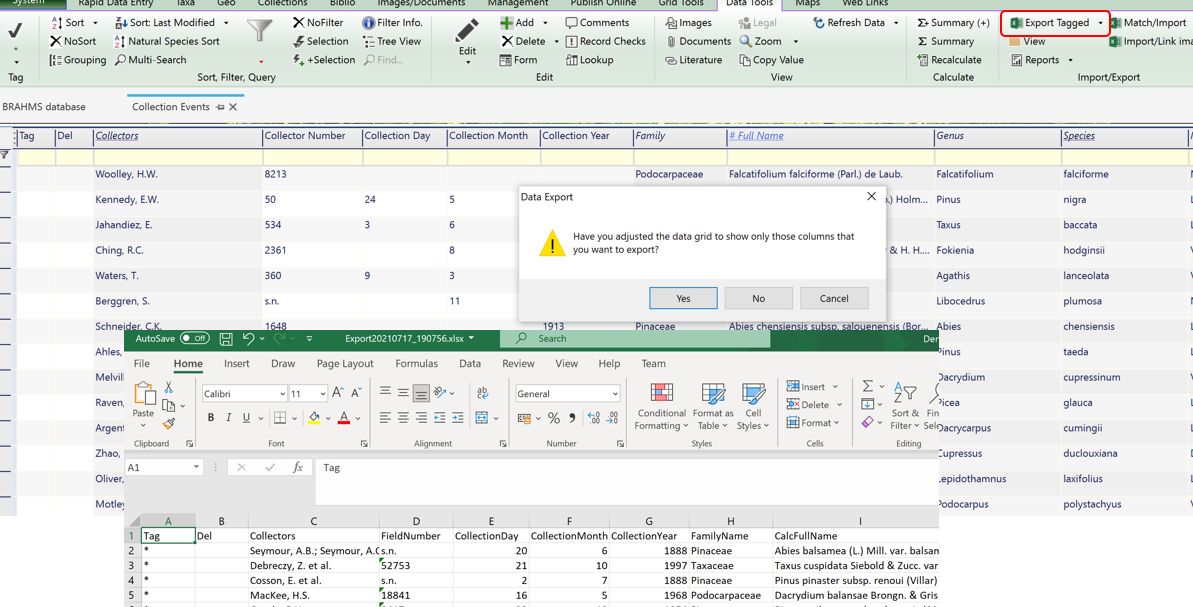Open Images in the View group
Viewport: 1193px width, 607px height.
point(688,23)
